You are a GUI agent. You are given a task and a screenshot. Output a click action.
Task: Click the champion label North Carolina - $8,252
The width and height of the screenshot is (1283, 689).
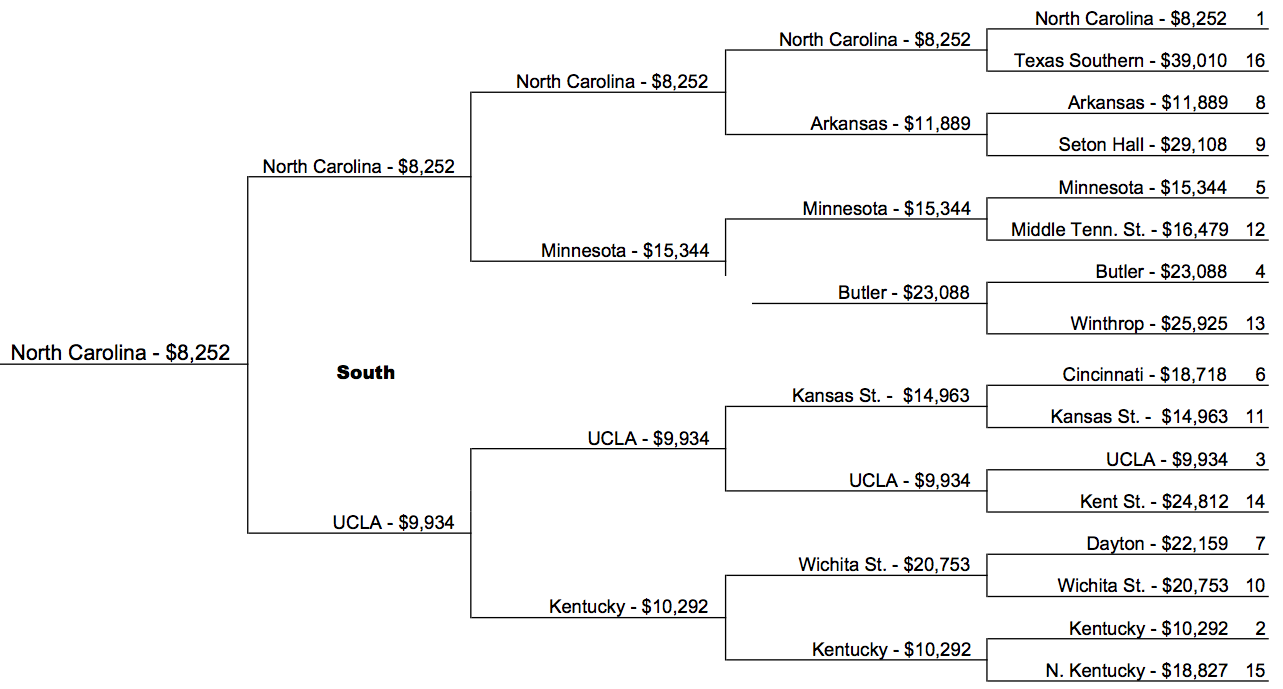(120, 352)
